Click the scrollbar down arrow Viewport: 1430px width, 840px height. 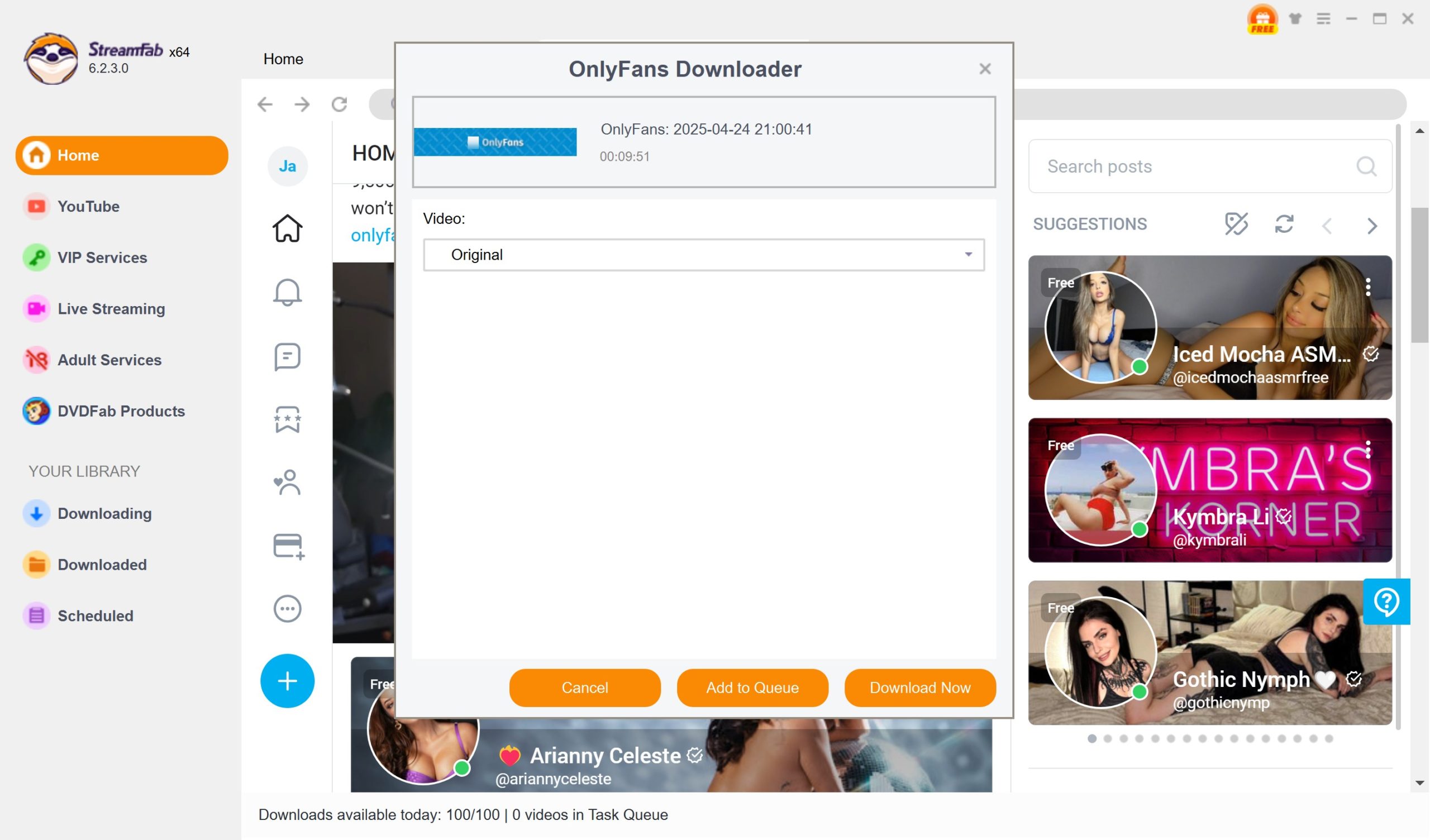click(x=1420, y=782)
